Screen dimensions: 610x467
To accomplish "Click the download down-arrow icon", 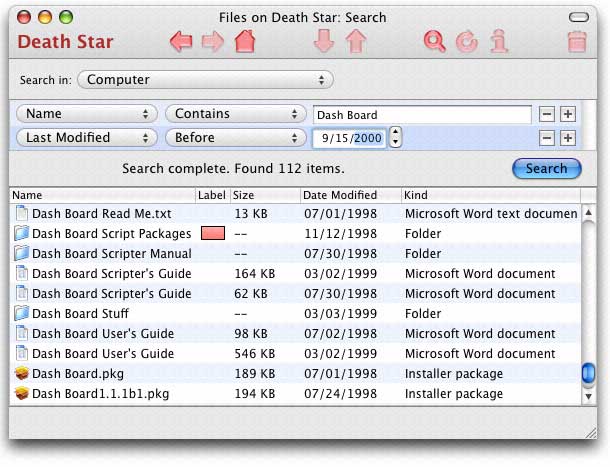I will (x=324, y=41).
